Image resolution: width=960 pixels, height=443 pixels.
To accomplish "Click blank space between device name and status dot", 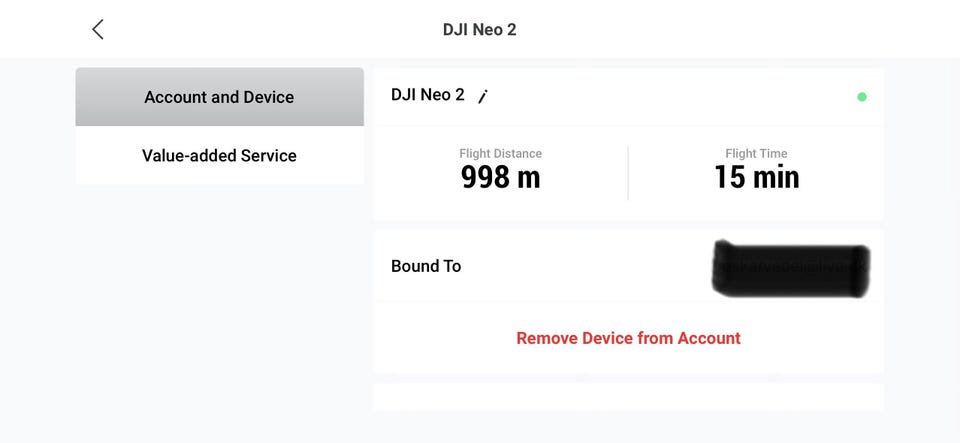I will 670,96.
